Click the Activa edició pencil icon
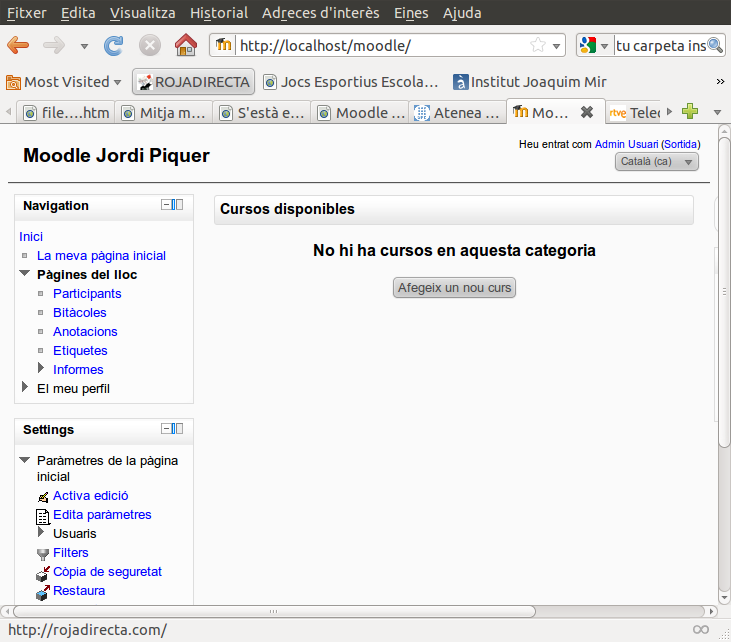731x642 pixels. (42, 496)
